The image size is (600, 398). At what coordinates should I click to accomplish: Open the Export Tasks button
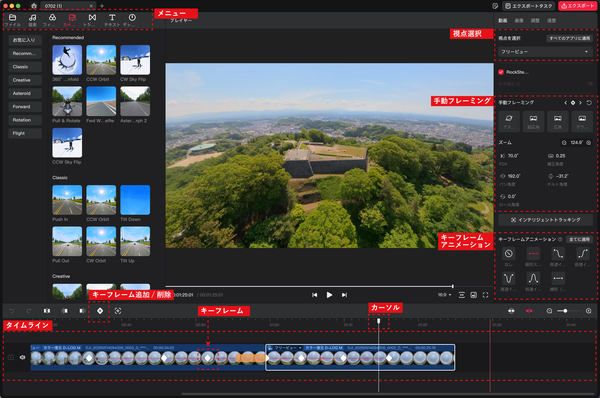[x=528, y=6]
